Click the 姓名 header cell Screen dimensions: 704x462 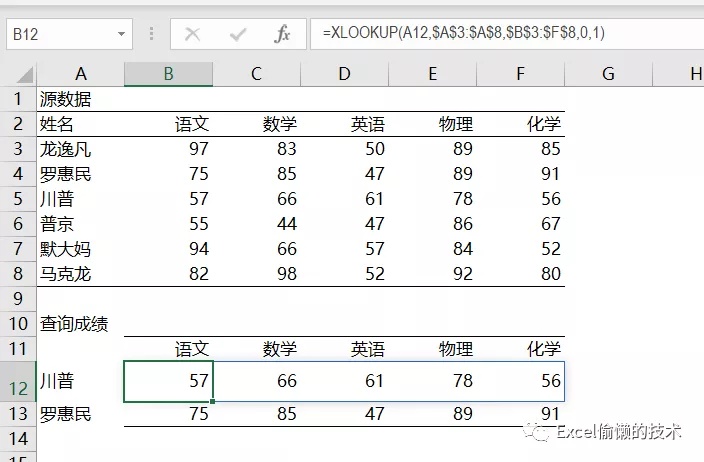pyautogui.click(x=80, y=123)
